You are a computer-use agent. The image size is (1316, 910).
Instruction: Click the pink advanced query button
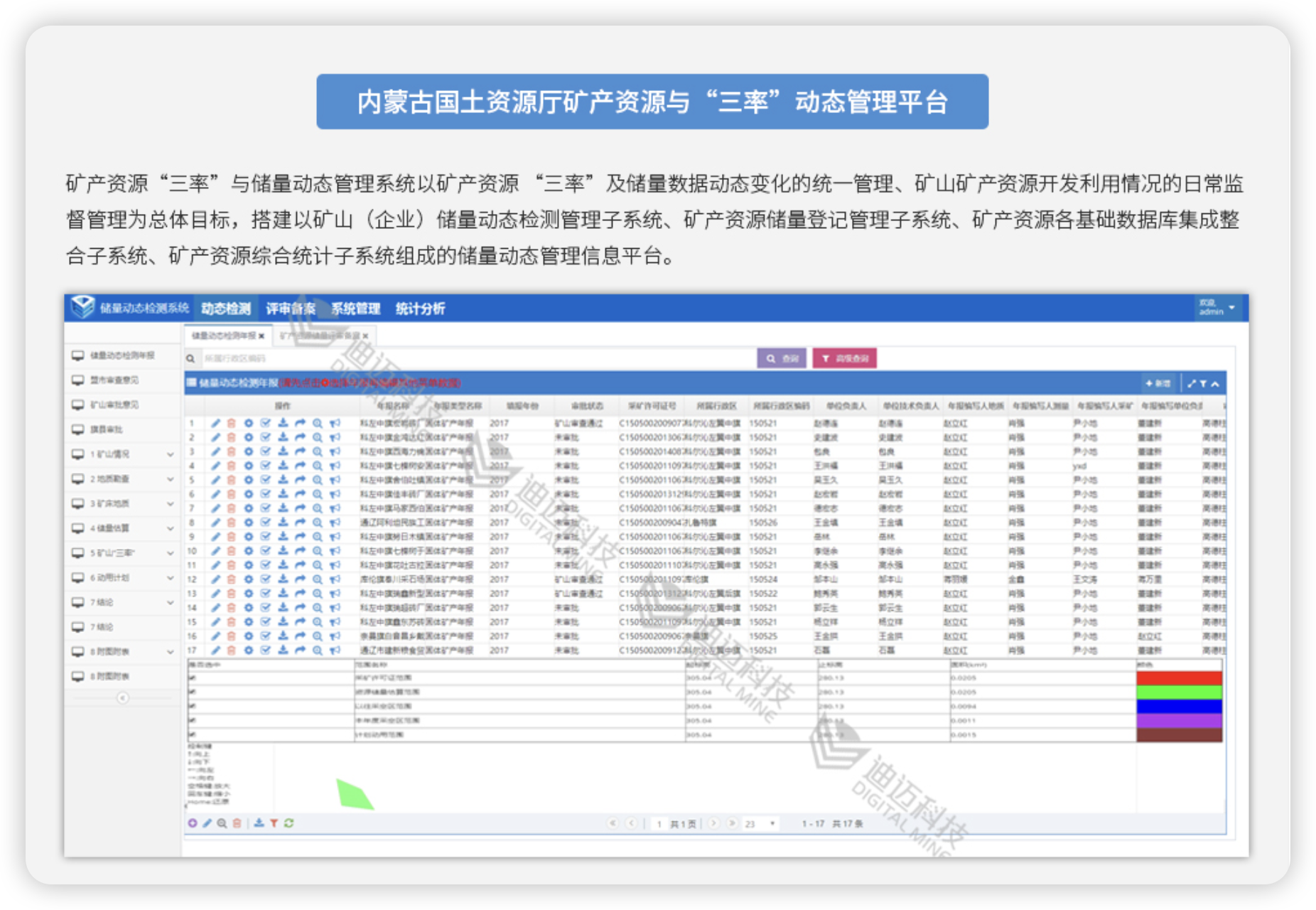pyautogui.click(x=845, y=359)
